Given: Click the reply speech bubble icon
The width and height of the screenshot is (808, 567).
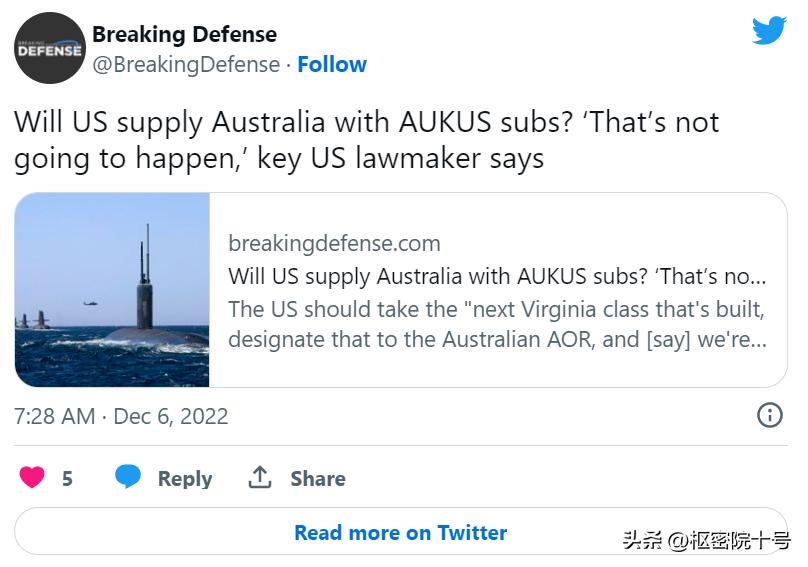Looking at the screenshot, I should [x=128, y=478].
